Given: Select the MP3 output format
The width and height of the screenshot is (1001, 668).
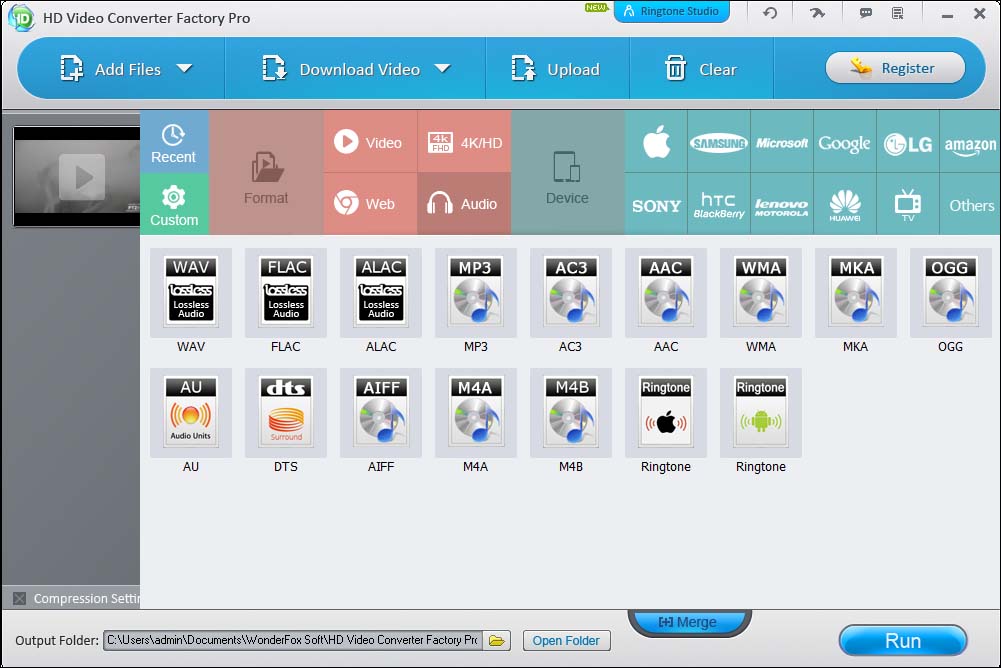Looking at the screenshot, I should pos(475,293).
